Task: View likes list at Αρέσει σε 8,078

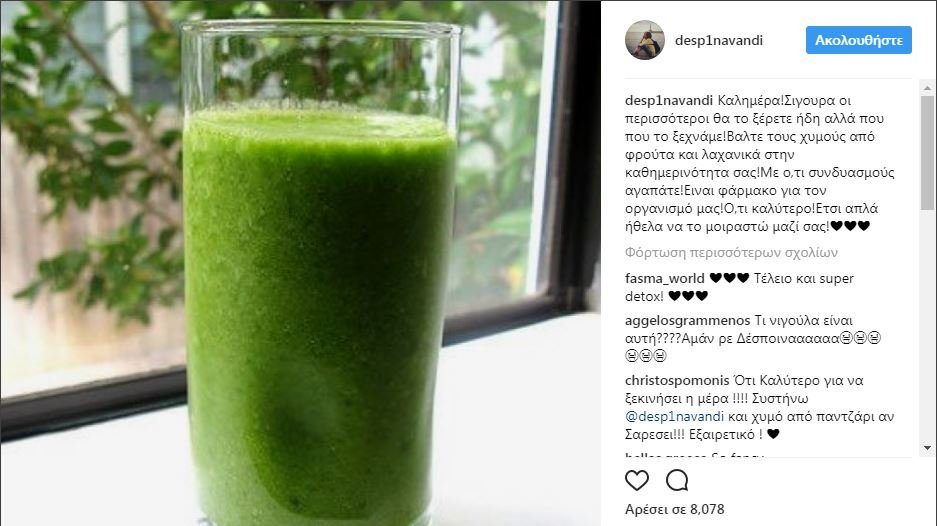Action: [675, 509]
